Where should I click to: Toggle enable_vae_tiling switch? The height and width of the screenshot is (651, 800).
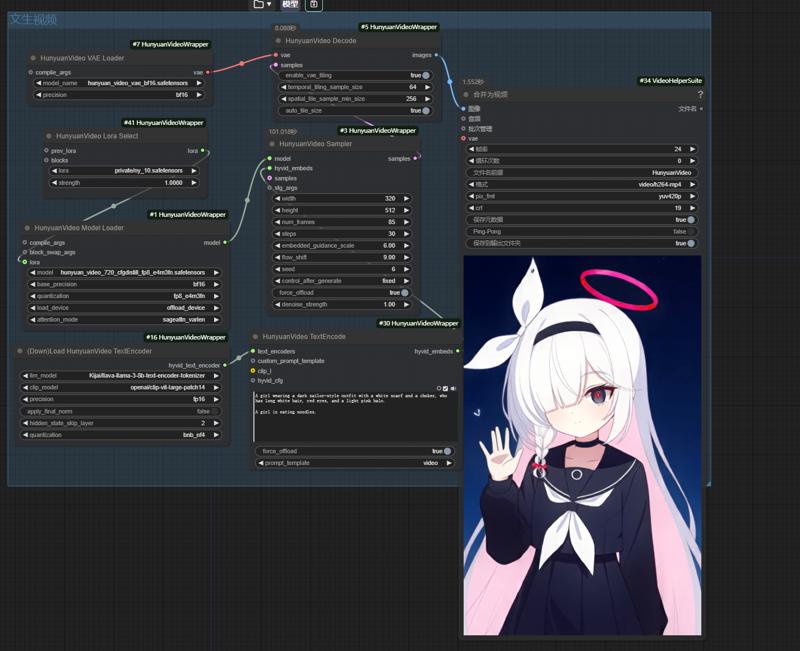pos(426,76)
